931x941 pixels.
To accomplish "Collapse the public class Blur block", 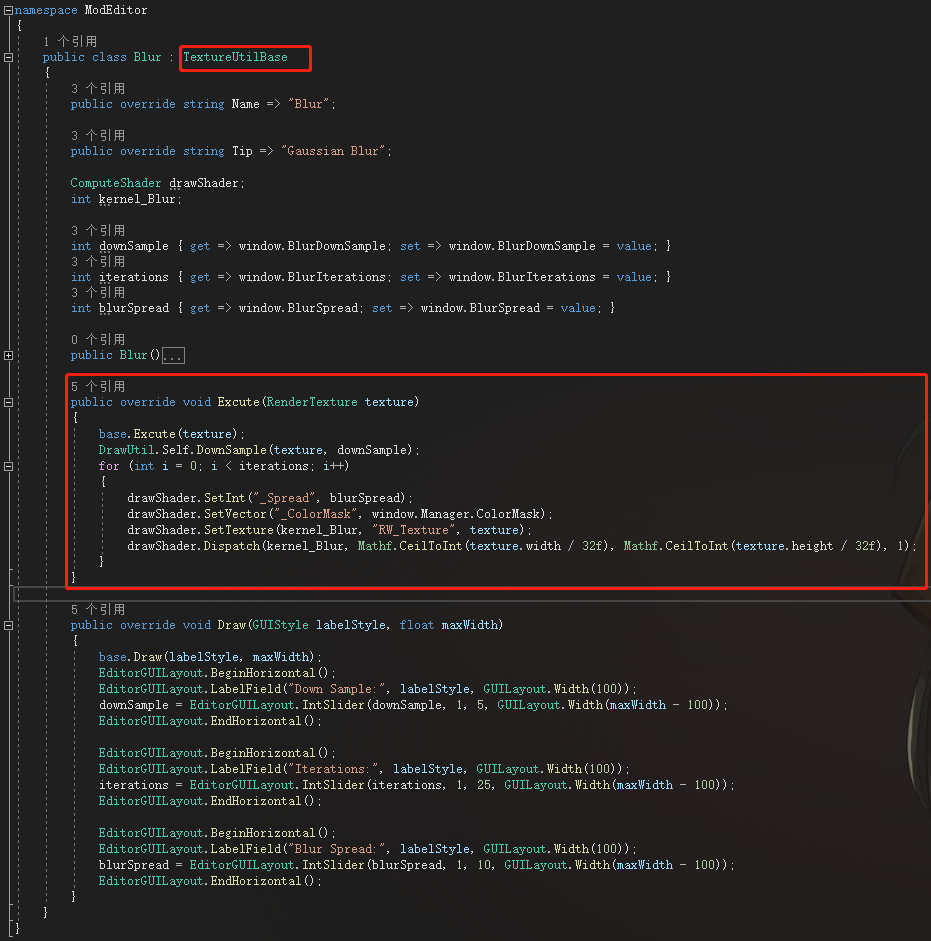I will tap(8, 58).
